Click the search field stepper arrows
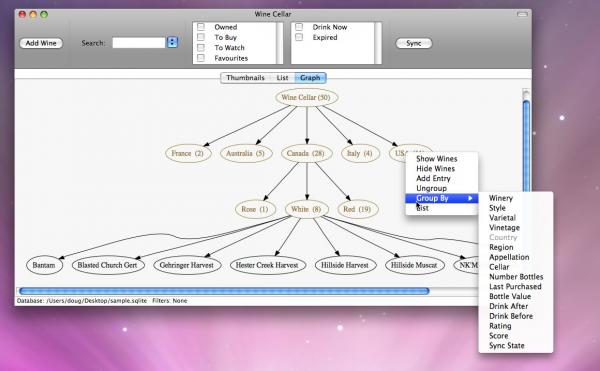600x371 pixels. (172, 42)
